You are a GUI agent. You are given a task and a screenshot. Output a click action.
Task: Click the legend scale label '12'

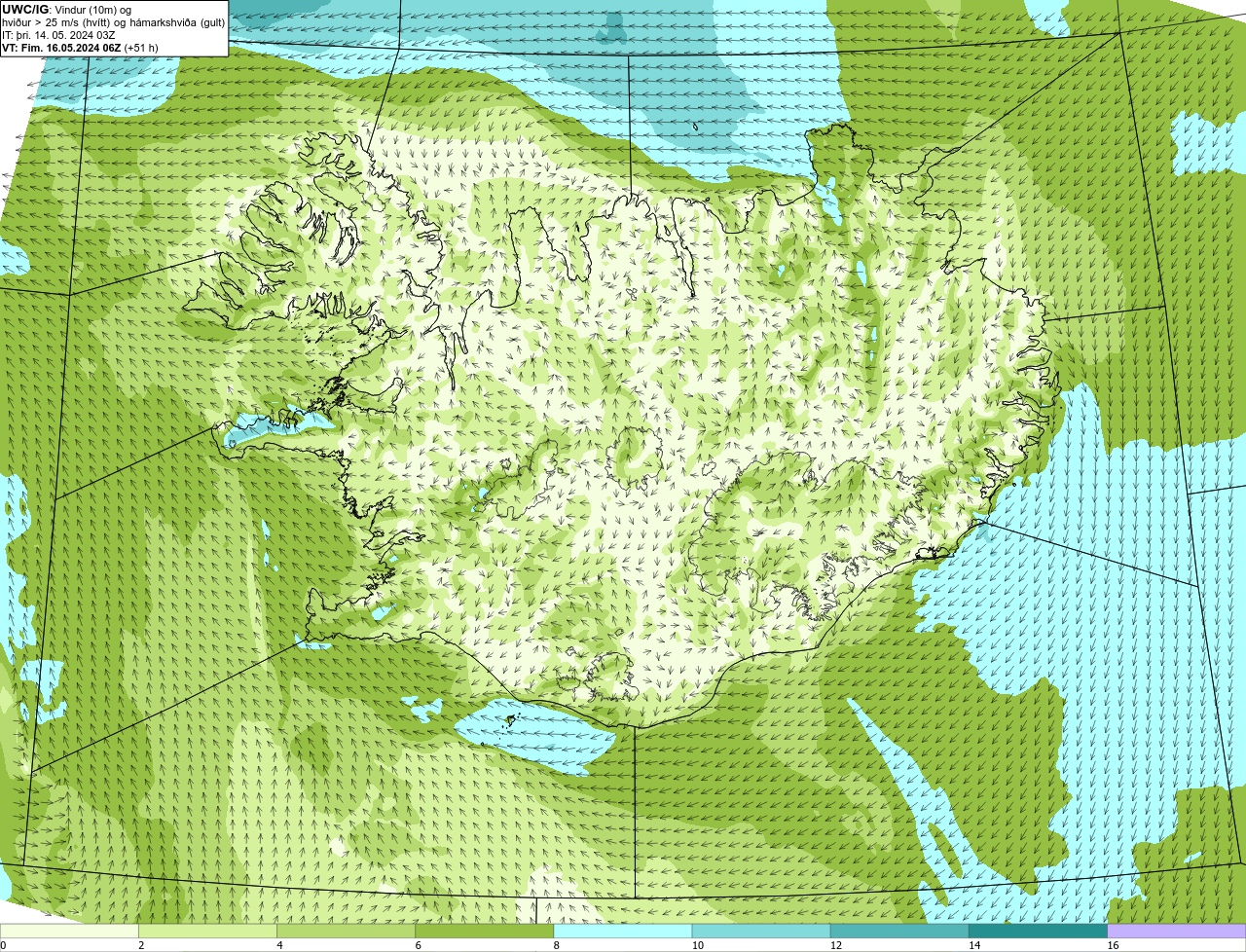[836, 945]
